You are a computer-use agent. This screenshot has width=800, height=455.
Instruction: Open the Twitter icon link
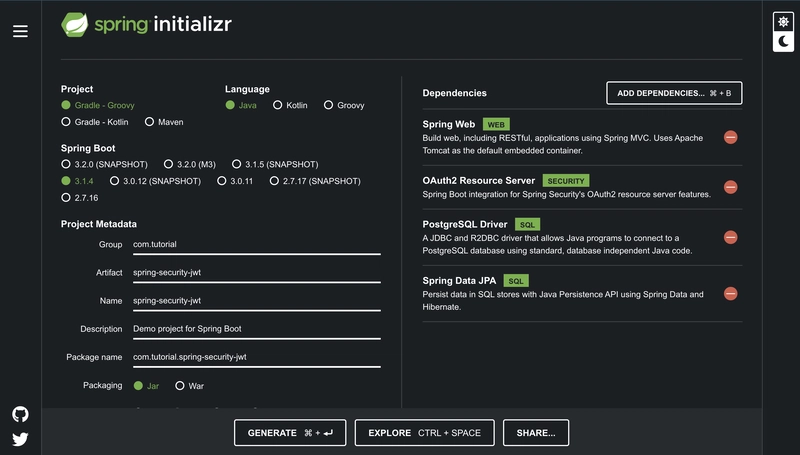[20, 439]
